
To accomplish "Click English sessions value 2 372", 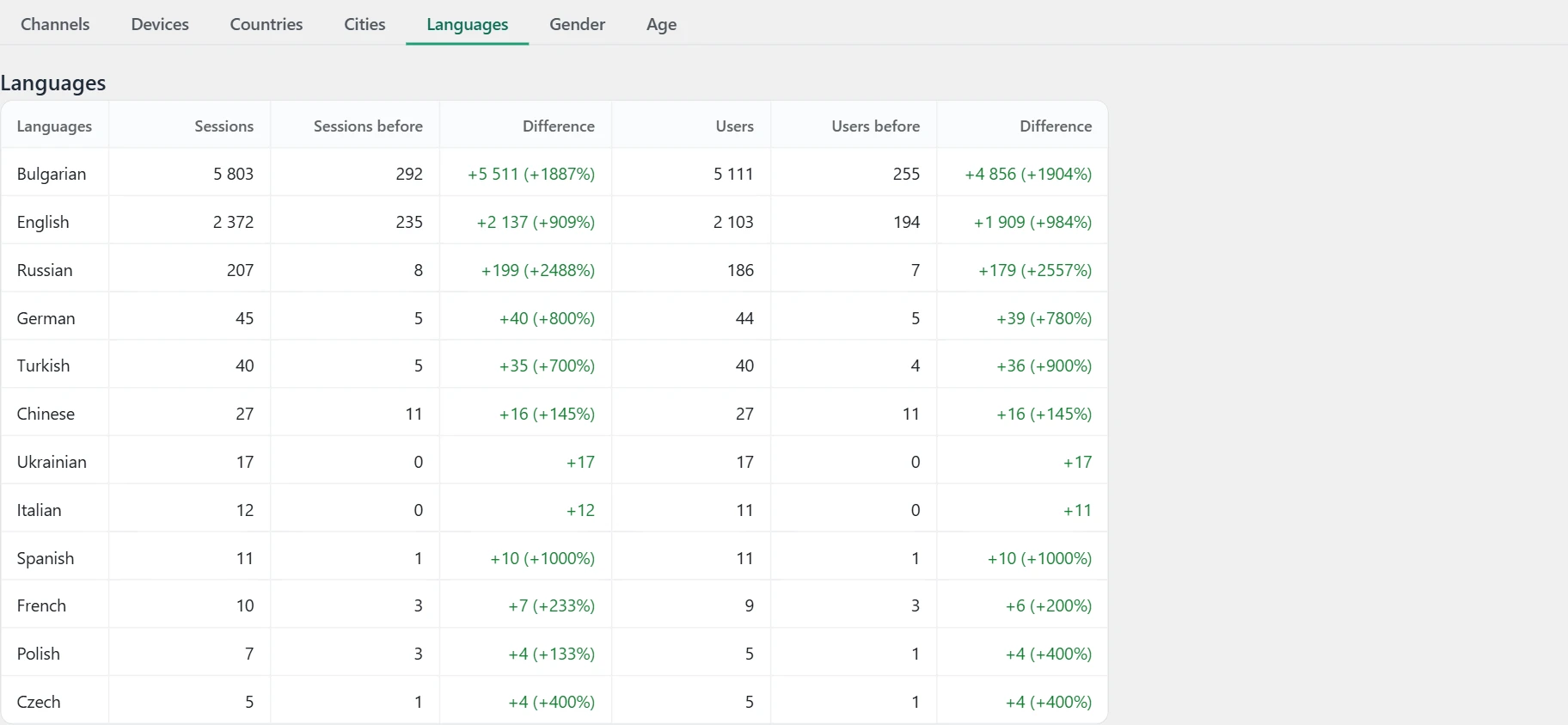I will 234,222.
